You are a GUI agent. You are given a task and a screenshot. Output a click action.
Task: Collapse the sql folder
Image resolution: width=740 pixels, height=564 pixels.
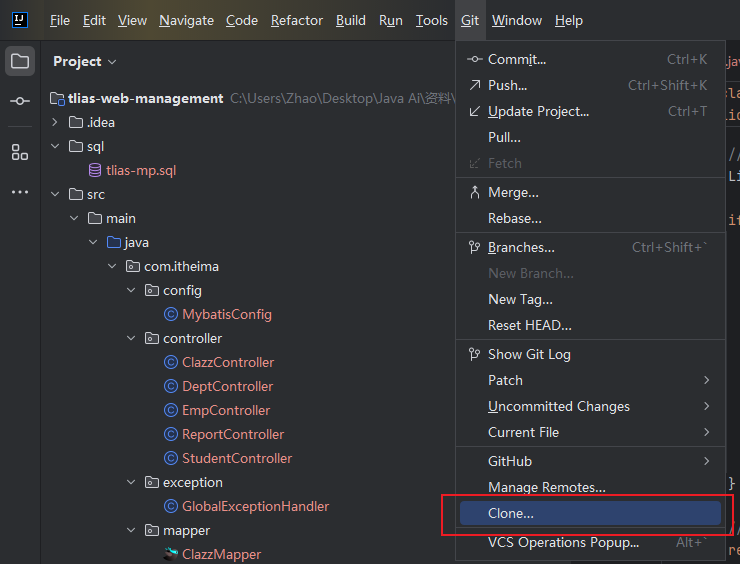55,146
